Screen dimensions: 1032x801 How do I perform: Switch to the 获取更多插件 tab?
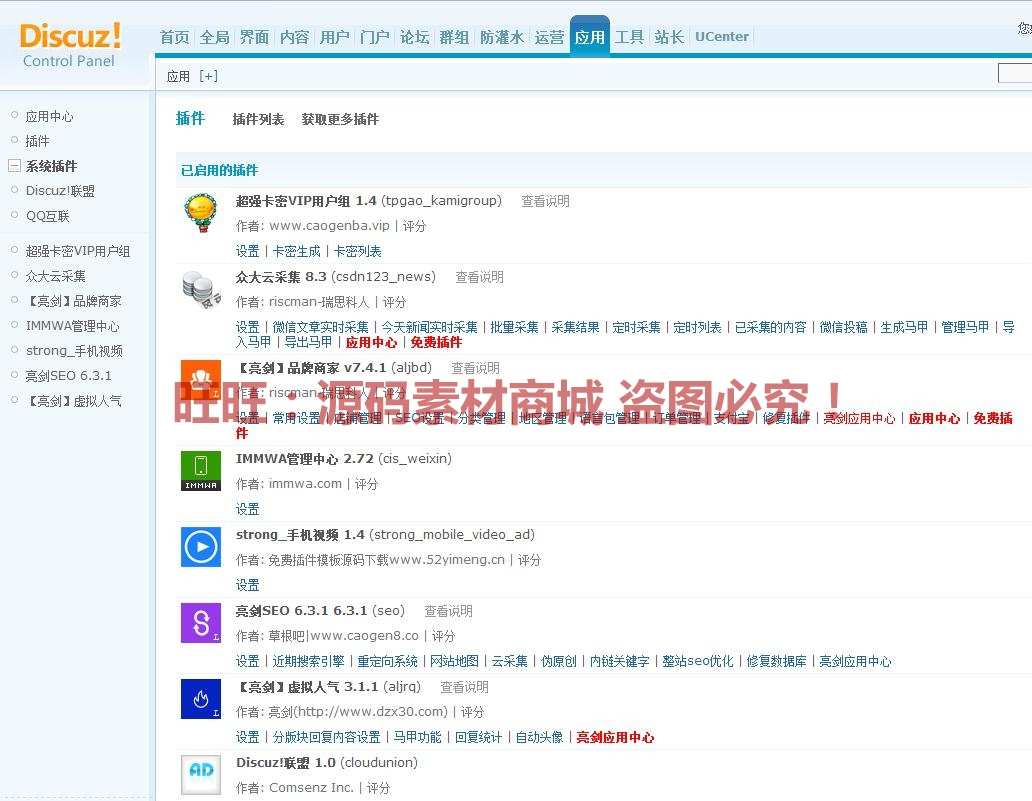coord(340,119)
